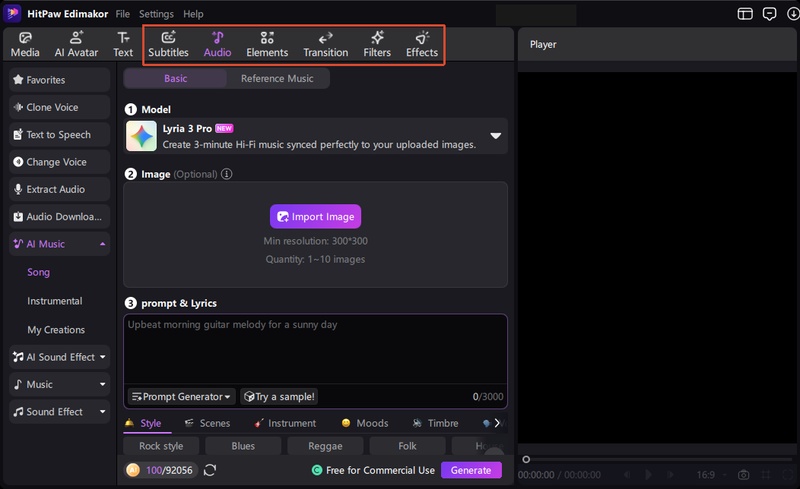Open the Lyria 3 Pro model dropdown
The image size is (800, 489).
pos(495,136)
